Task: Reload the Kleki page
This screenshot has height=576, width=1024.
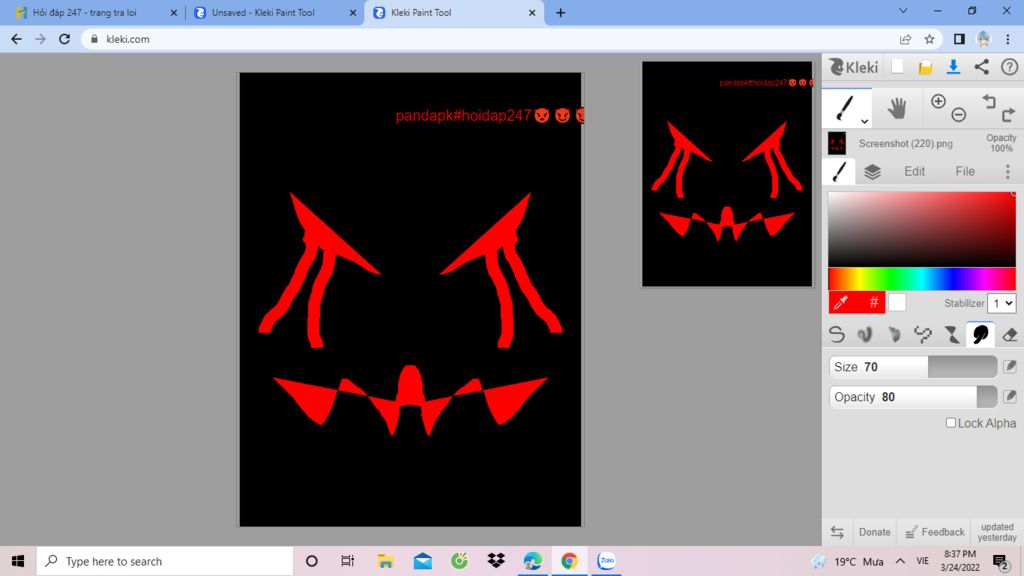Action: pos(64,39)
